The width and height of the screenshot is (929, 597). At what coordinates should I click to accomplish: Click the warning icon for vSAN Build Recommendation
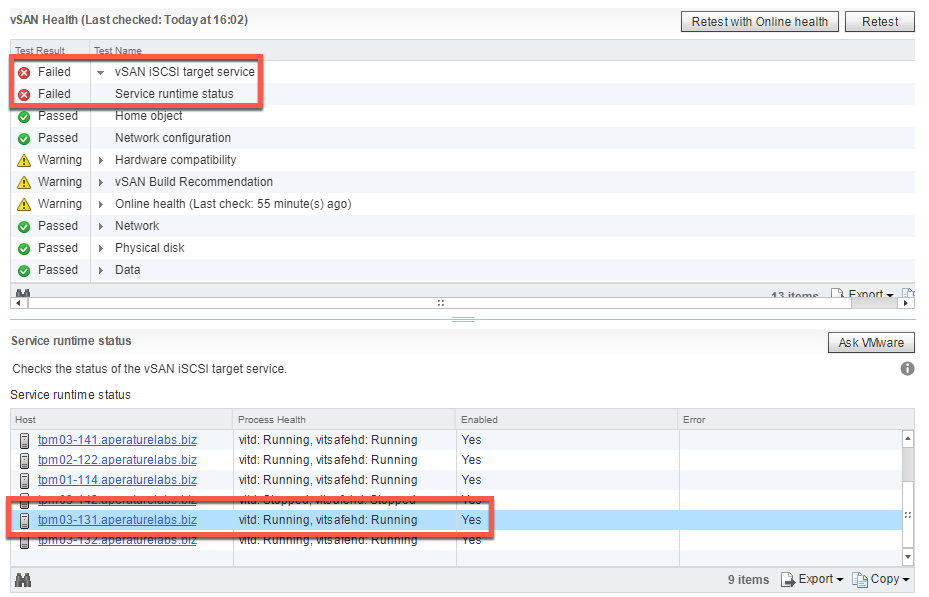point(24,182)
